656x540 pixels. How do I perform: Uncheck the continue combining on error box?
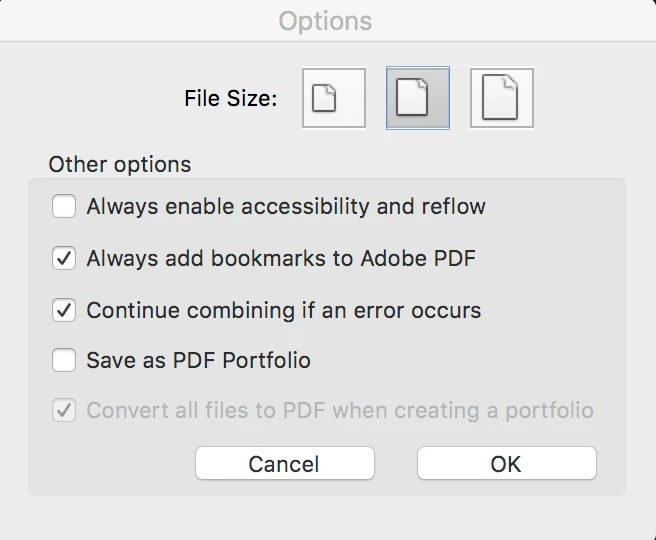pos(64,310)
